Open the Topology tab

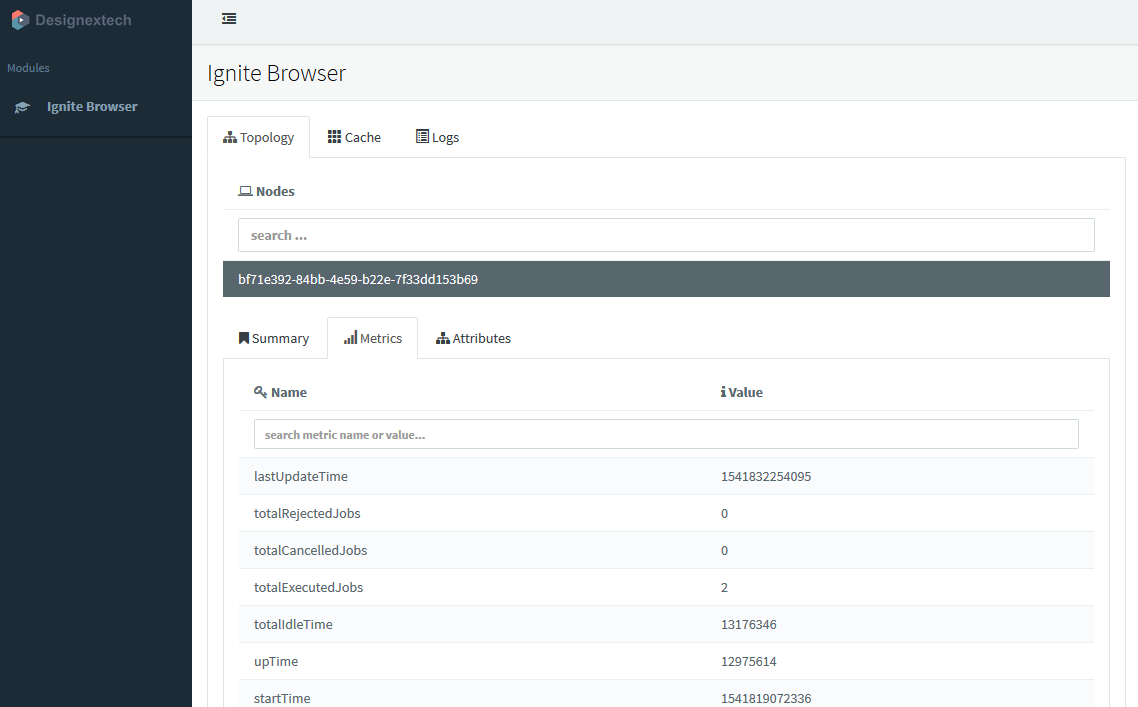point(258,137)
